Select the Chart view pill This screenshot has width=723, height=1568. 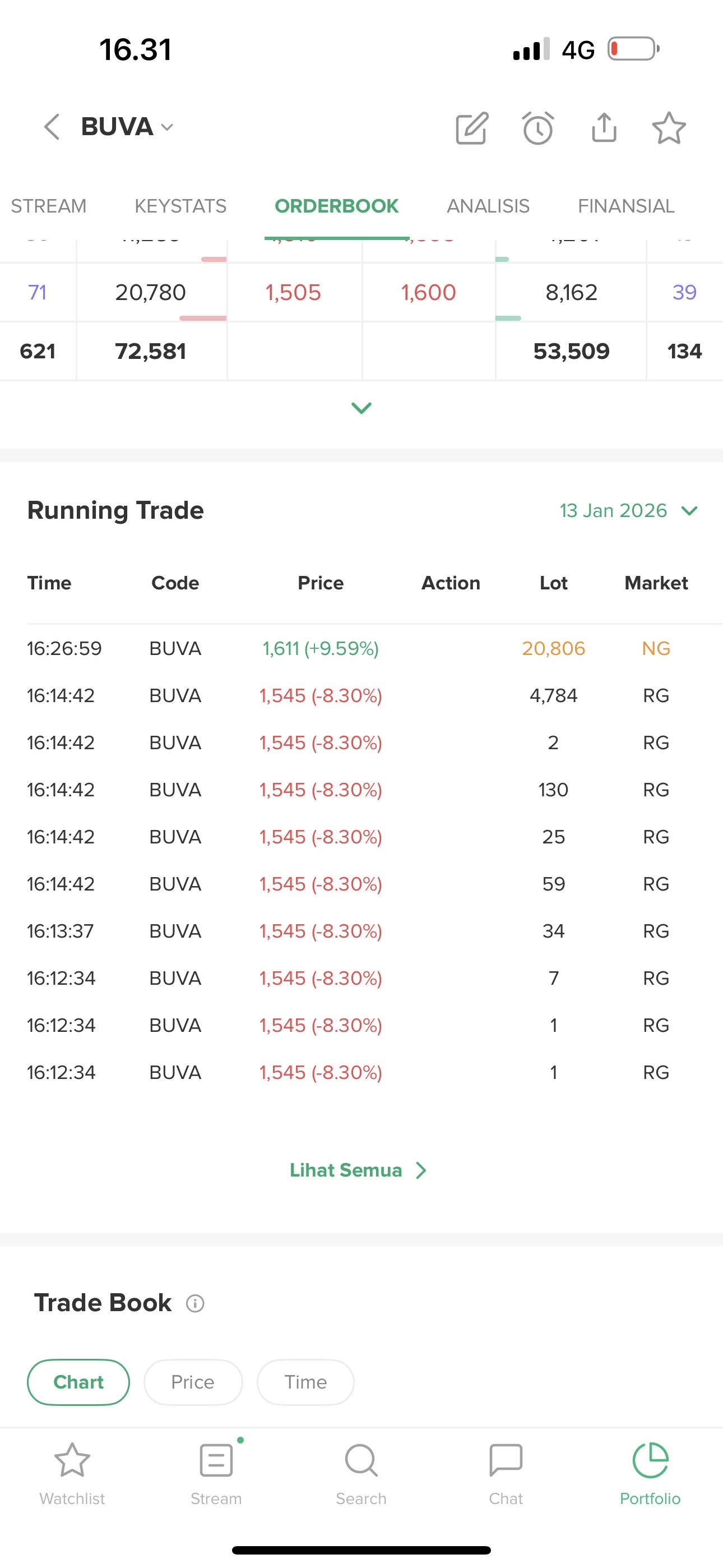pyautogui.click(x=78, y=1382)
